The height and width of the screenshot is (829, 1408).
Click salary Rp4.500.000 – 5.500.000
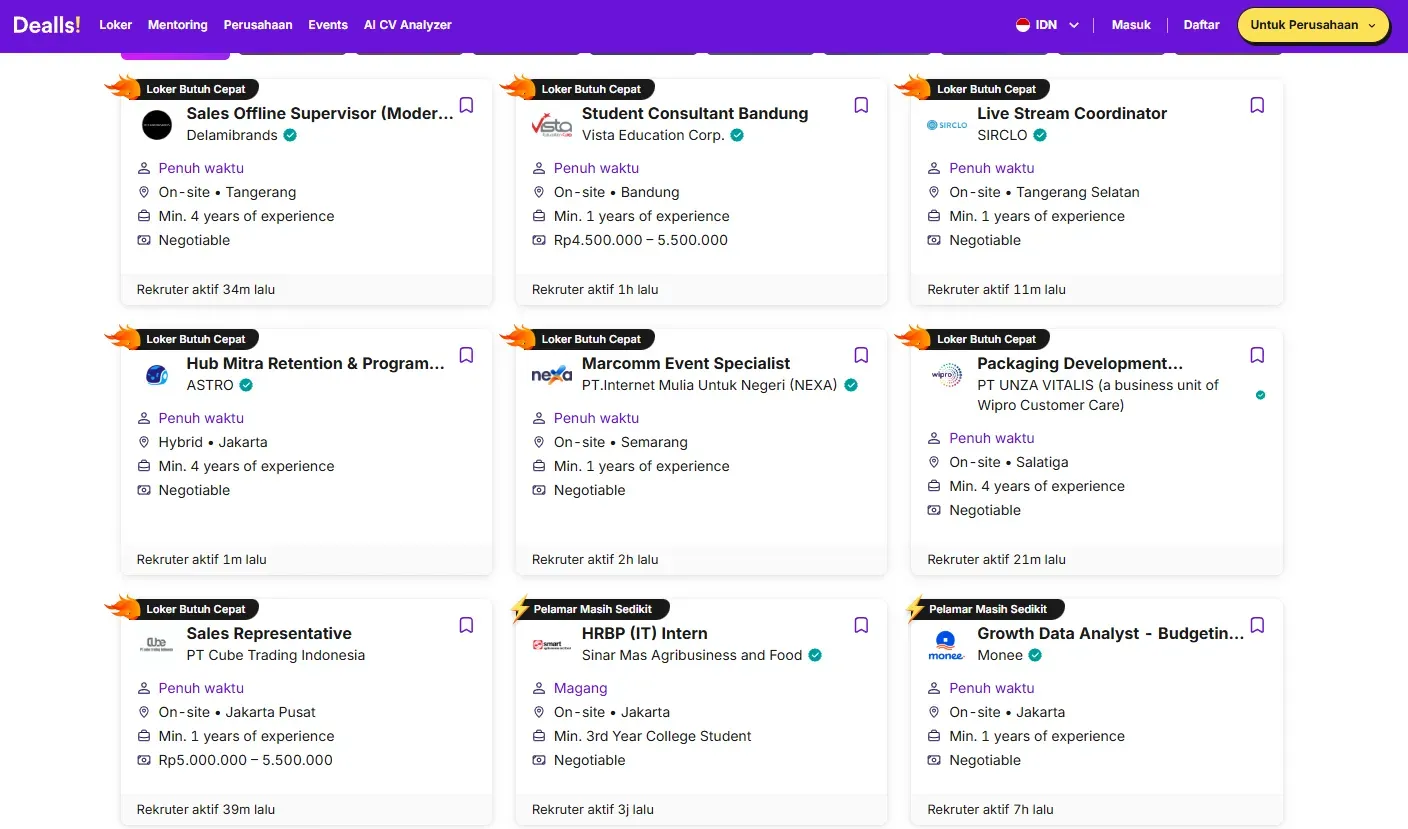point(641,240)
